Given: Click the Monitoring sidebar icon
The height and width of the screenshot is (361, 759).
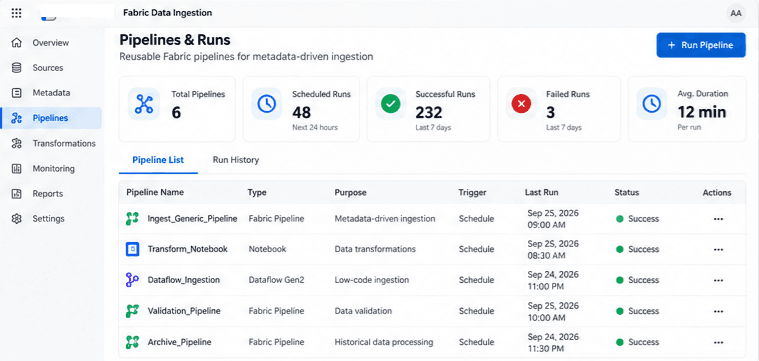Looking at the screenshot, I should pyautogui.click(x=17, y=168).
